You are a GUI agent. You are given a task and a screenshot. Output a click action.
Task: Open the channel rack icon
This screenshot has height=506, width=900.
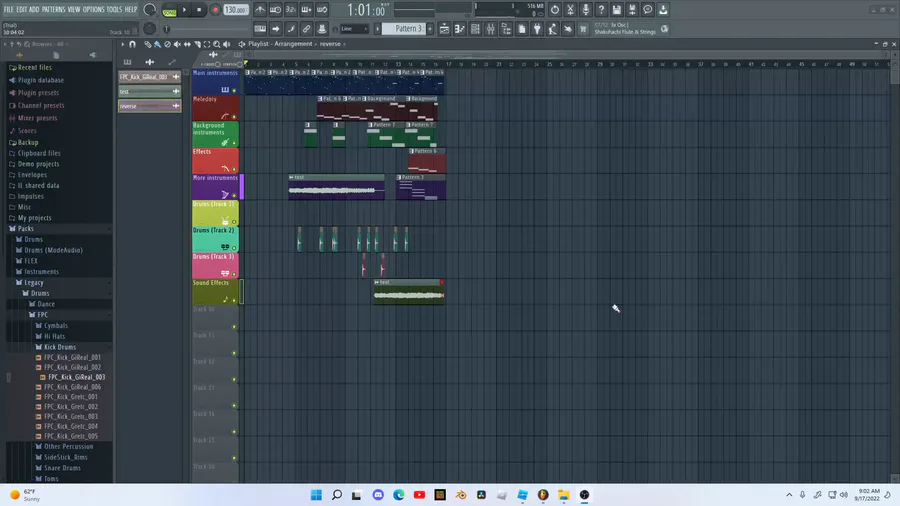(475, 29)
